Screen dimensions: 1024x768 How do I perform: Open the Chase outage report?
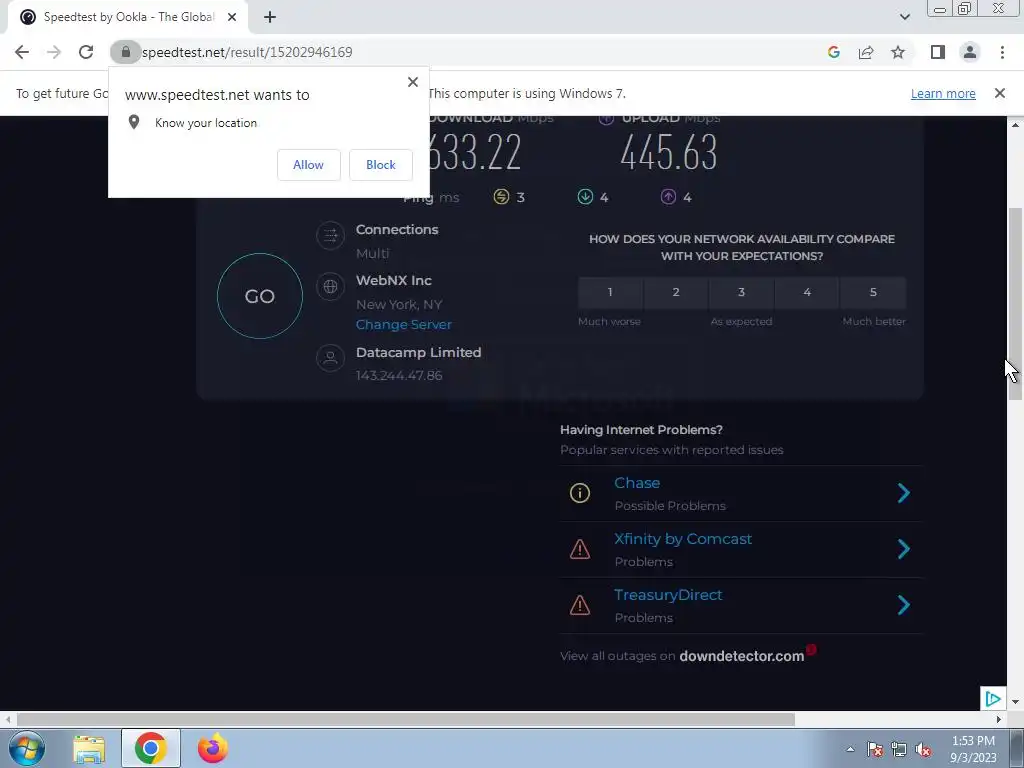(637, 483)
